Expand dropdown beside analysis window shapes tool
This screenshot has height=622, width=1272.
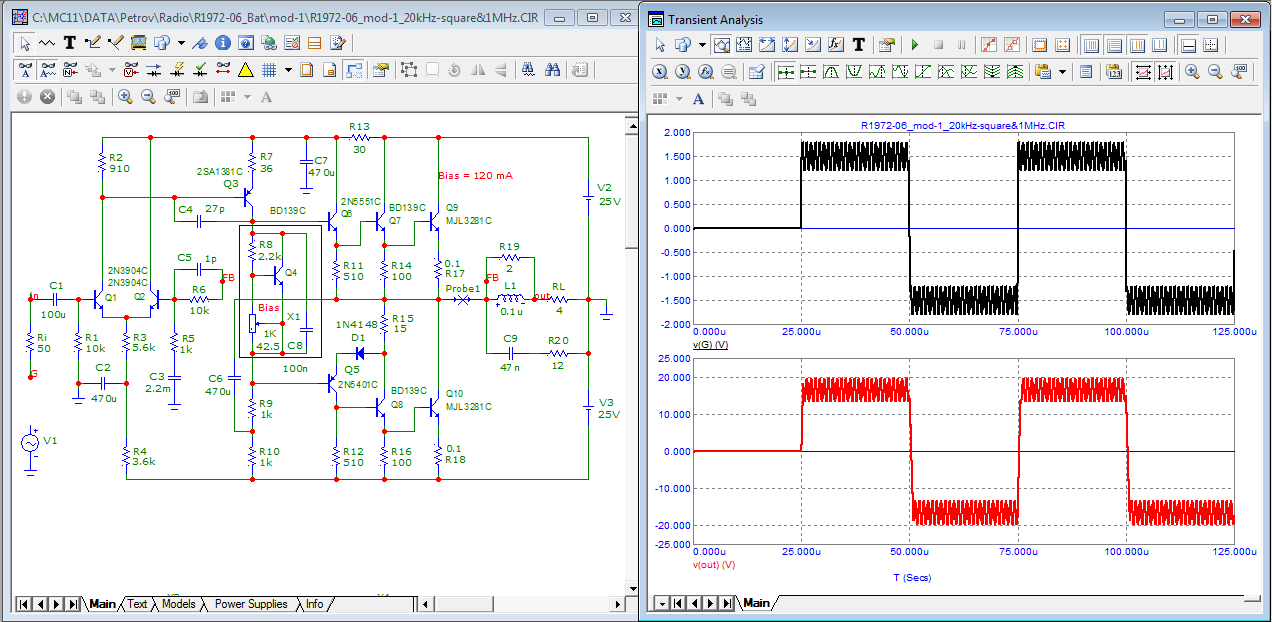pos(702,45)
